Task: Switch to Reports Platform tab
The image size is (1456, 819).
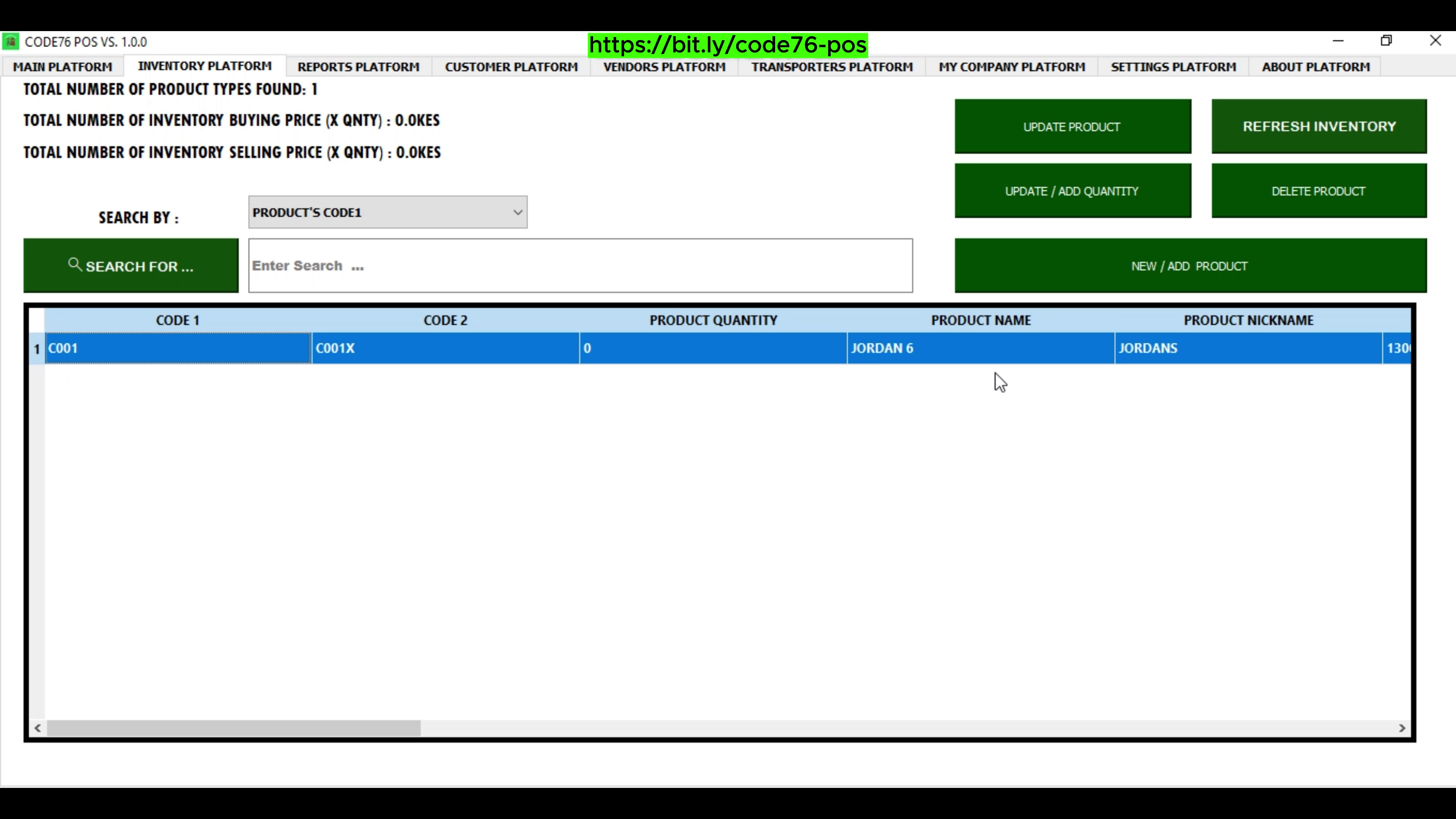Action: tap(358, 67)
